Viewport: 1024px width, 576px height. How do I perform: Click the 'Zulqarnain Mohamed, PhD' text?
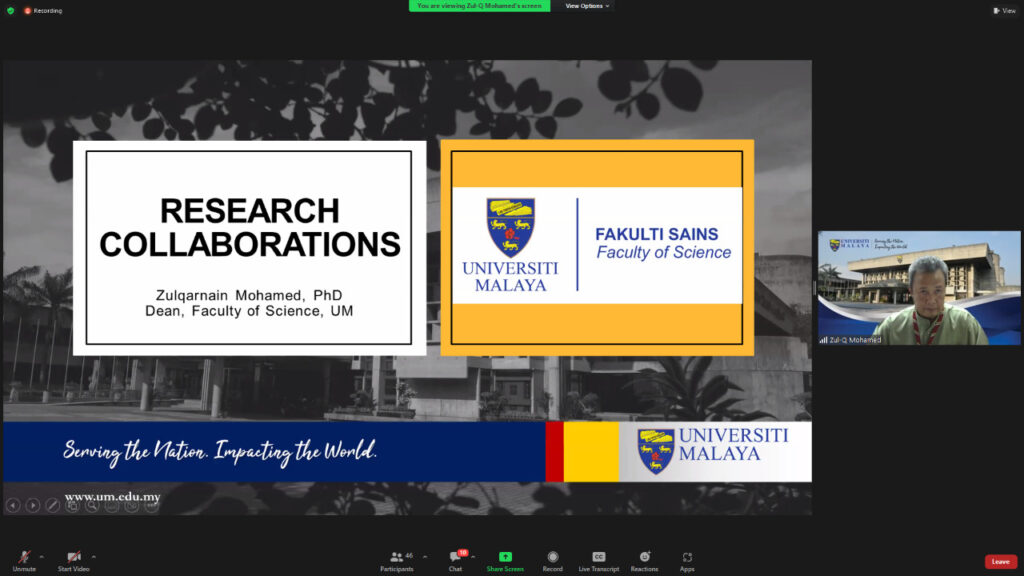[249, 295]
